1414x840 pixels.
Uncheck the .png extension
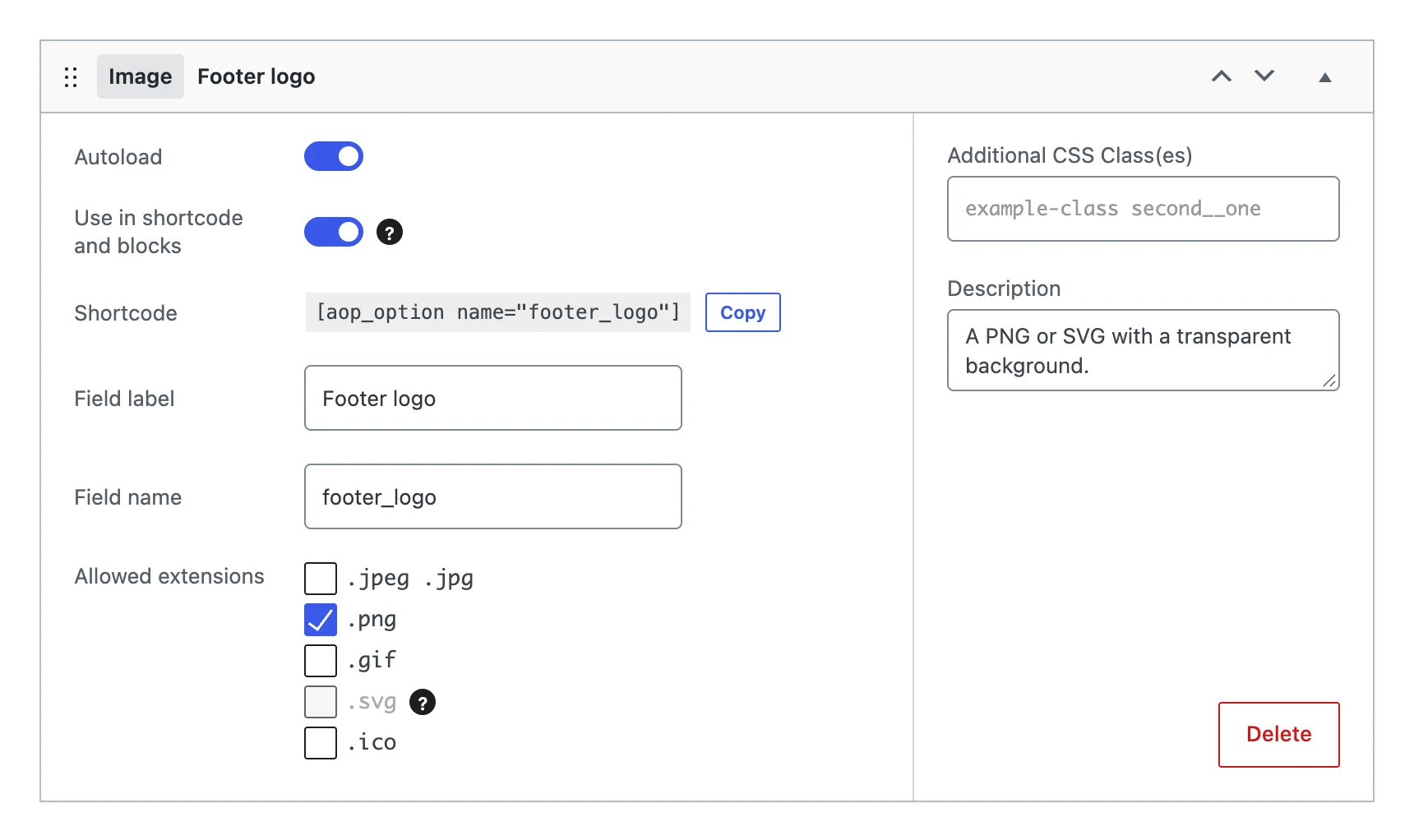point(321,620)
